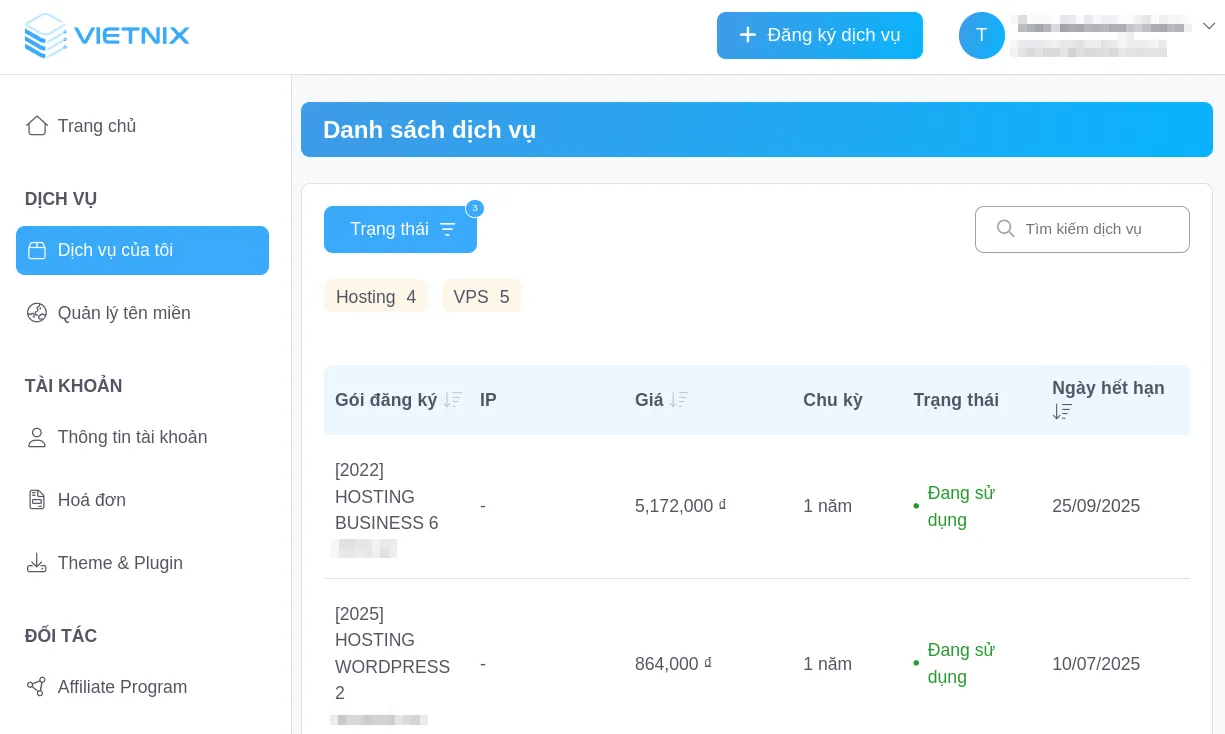Click the IP column header

coord(488,400)
